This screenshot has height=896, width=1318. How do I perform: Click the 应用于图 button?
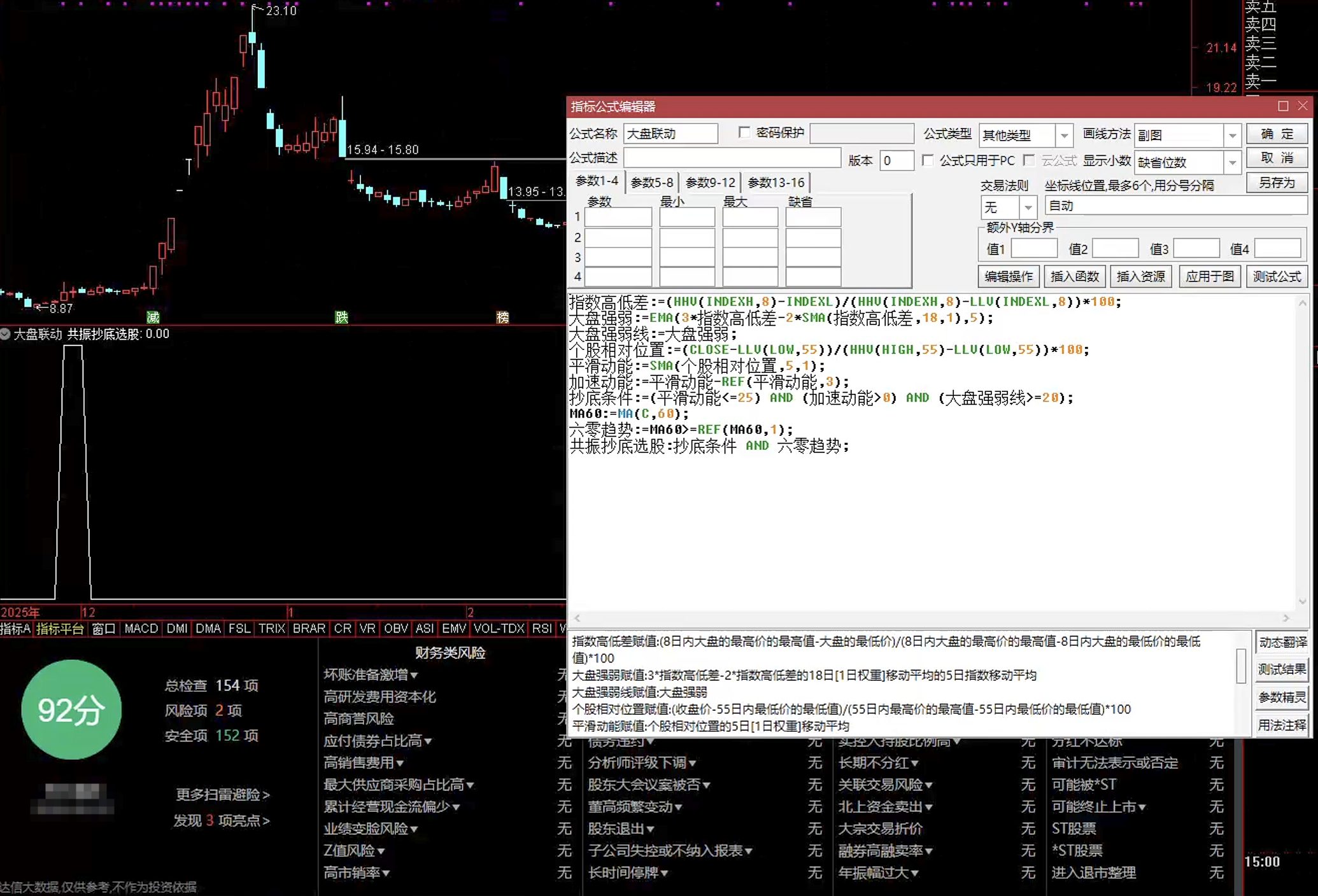[x=1209, y=276]
